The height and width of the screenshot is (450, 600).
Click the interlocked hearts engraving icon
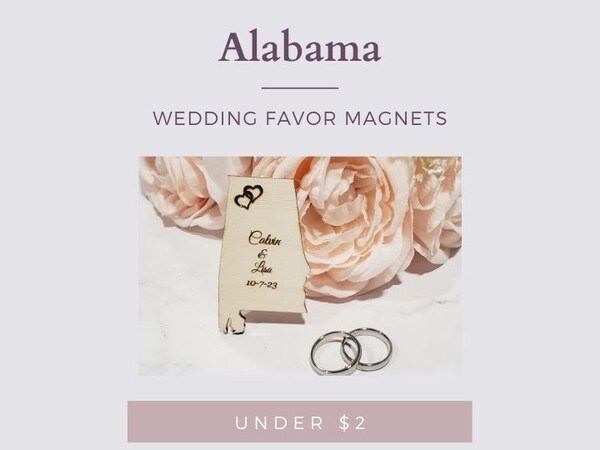[x=249, y=197]
